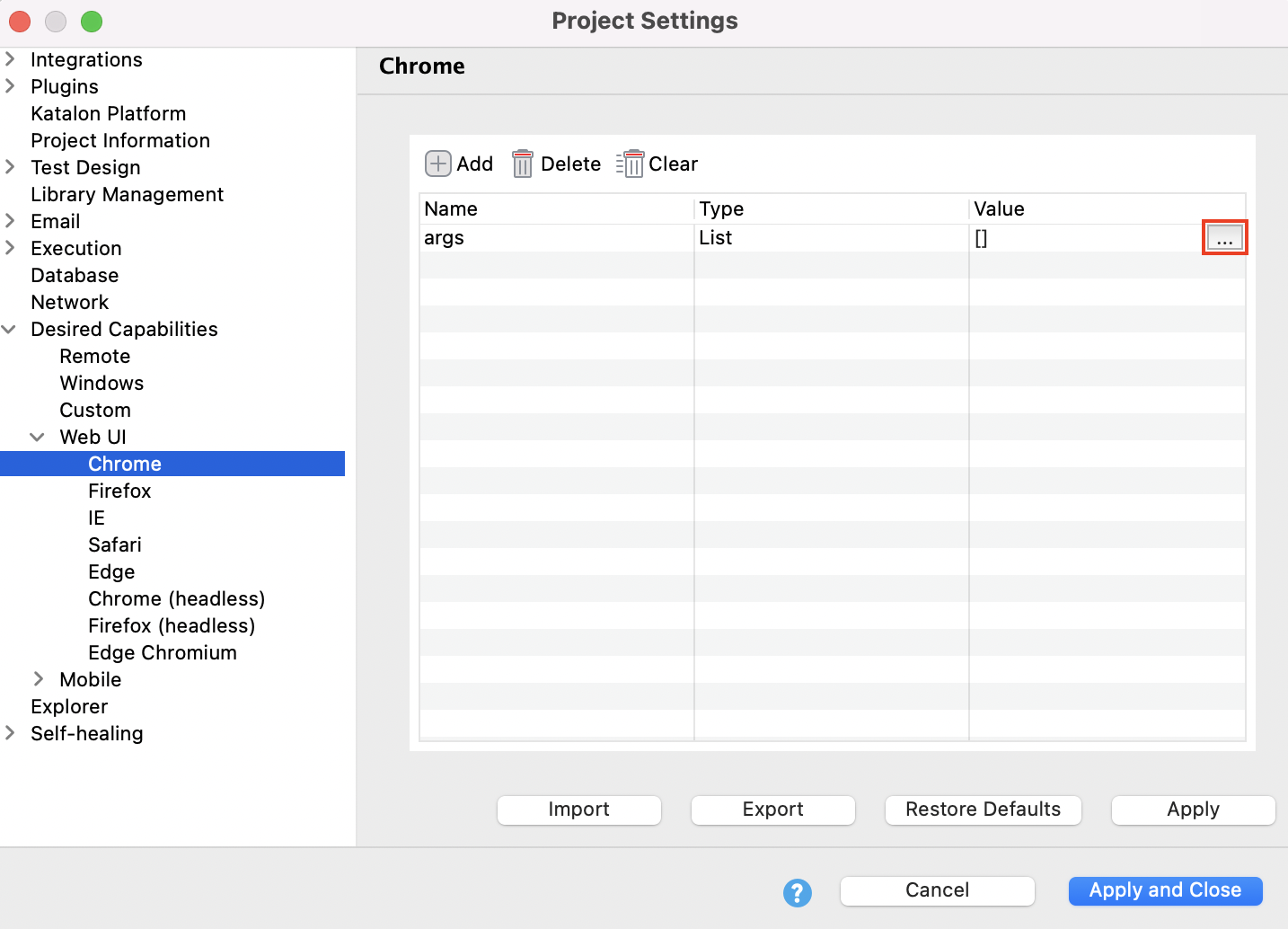Collapse the Web UI subtree
The image size is (1288, 929).
pyautogui.click(x=38, y=438)
